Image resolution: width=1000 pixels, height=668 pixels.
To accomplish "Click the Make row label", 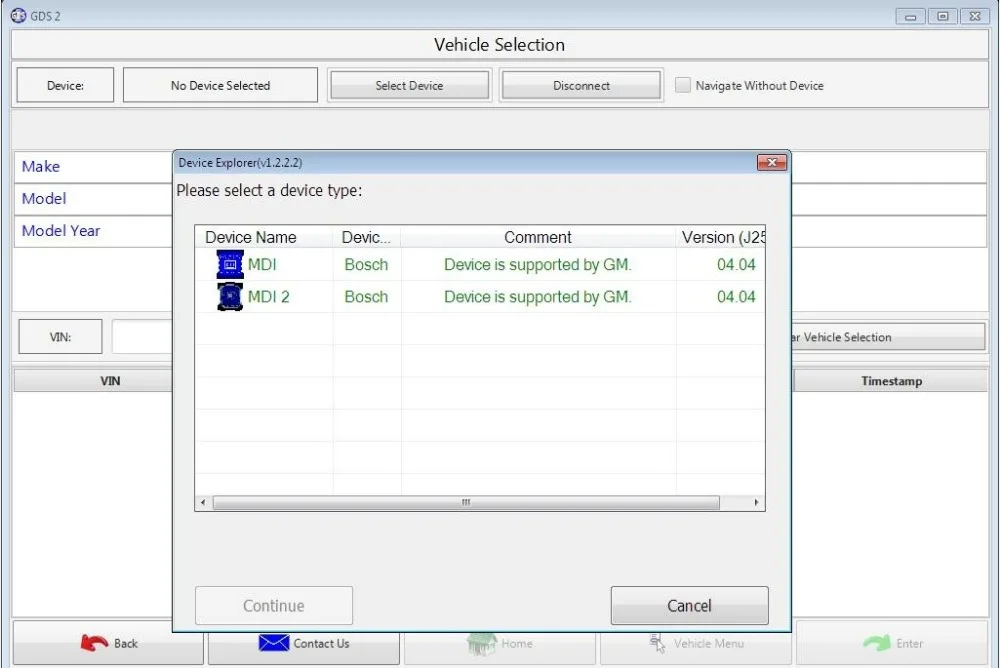I will tap(41, 166).
